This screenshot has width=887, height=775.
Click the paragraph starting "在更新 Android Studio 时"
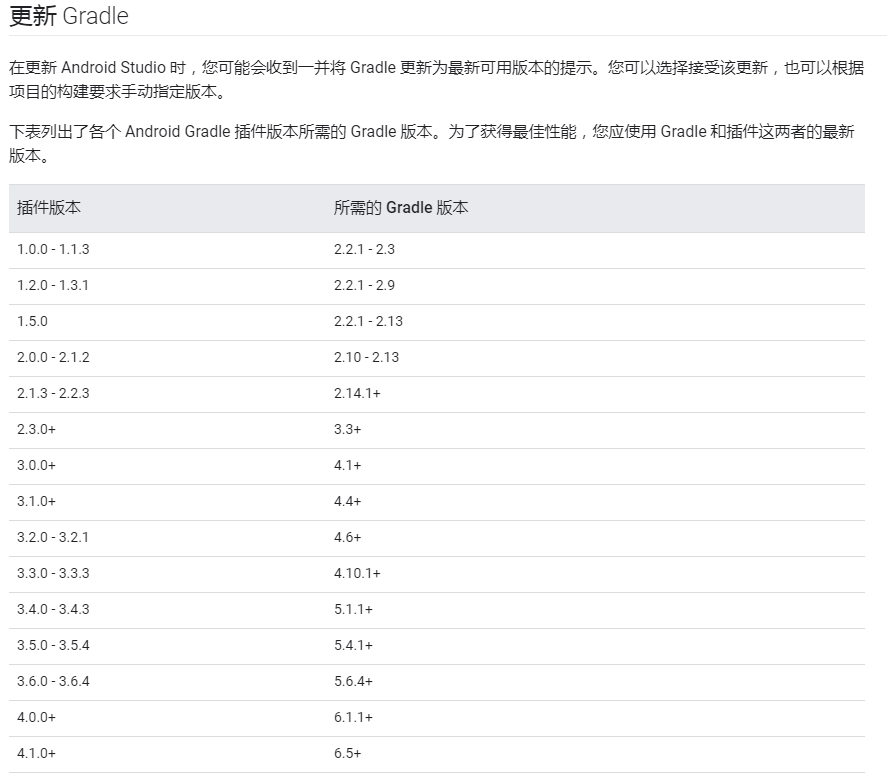coord(437,79)
